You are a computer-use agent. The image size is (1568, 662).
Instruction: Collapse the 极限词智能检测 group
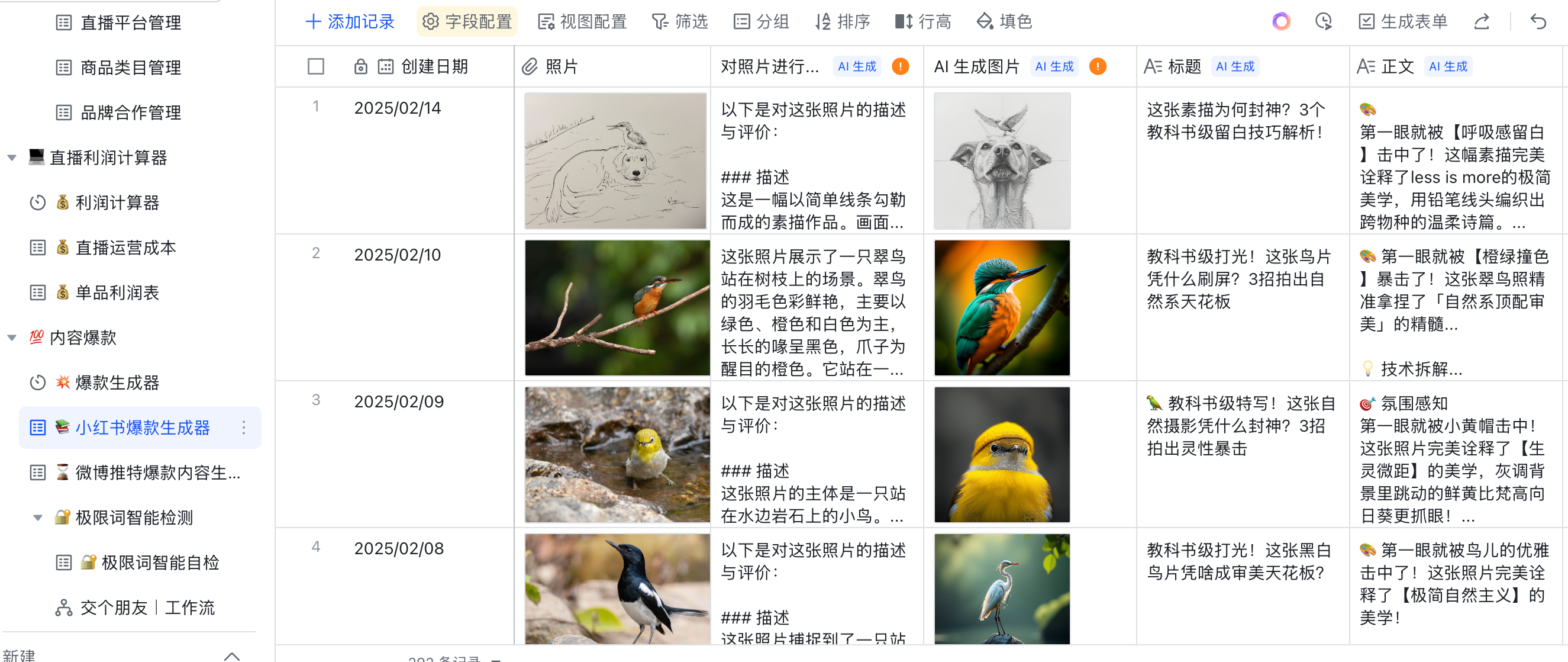(38, 518)
